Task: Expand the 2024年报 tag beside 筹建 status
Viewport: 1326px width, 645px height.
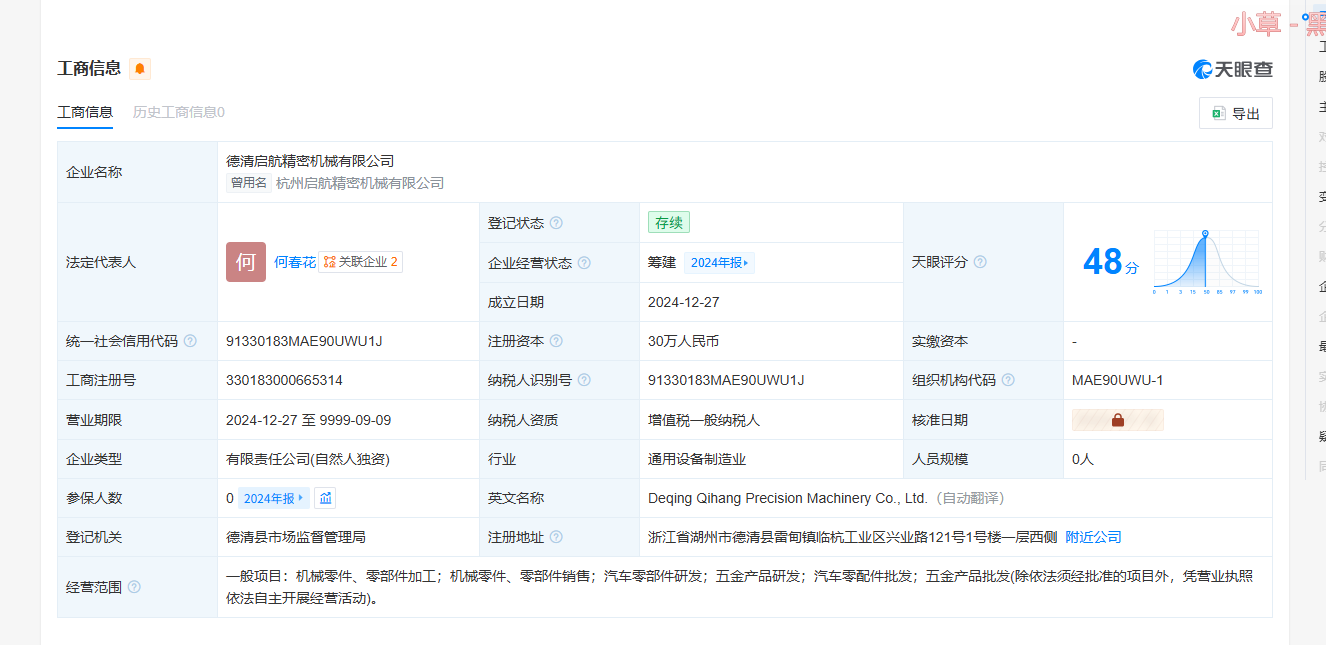Action: click(x=719, y=263)
